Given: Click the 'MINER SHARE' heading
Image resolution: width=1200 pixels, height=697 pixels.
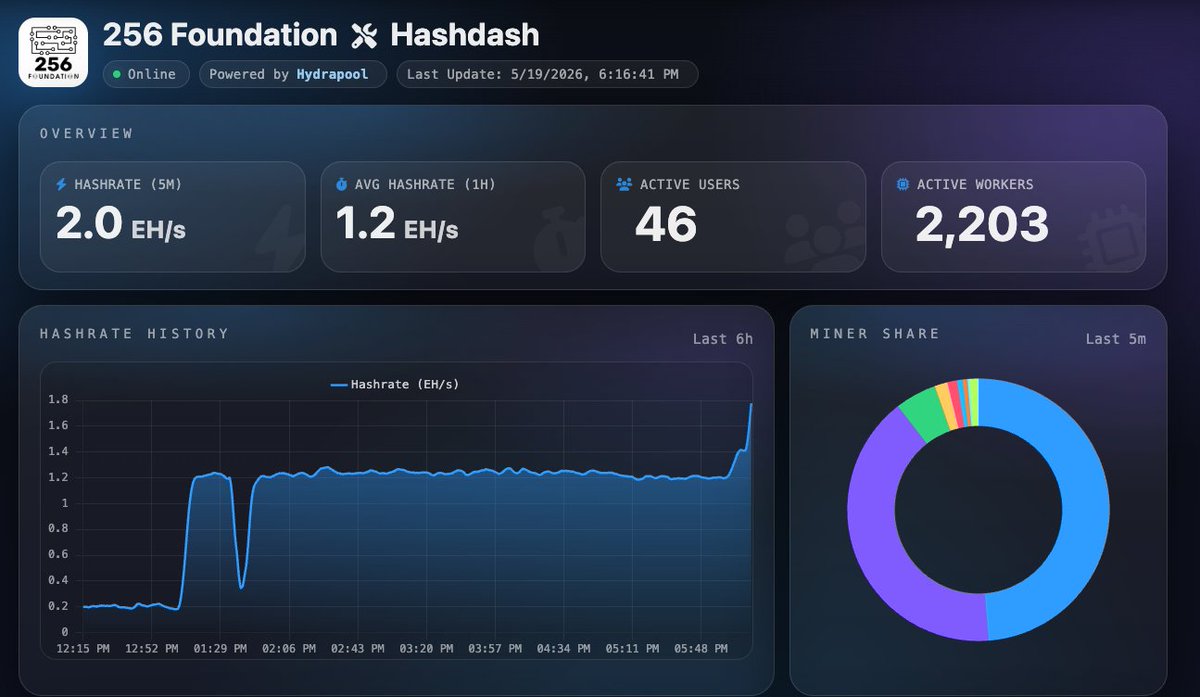Looking at the screenshot, I should [x=875, y=334].
